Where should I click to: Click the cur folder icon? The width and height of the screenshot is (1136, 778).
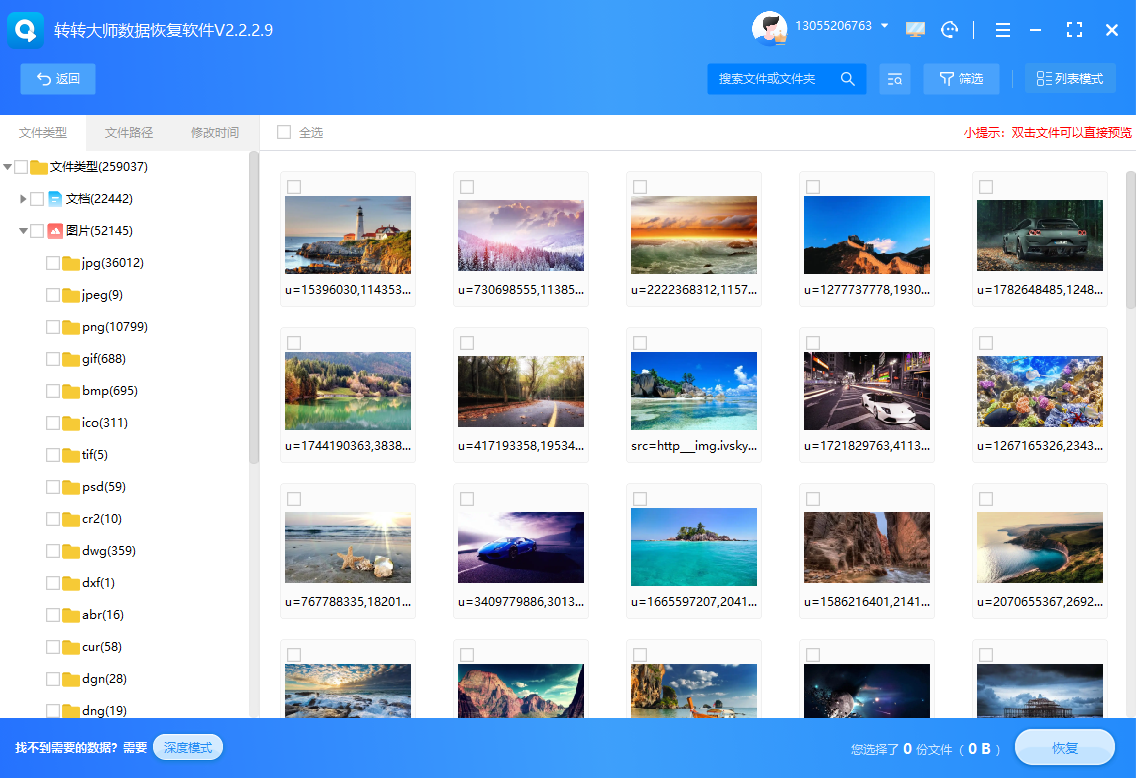click(x=71, y=647)
